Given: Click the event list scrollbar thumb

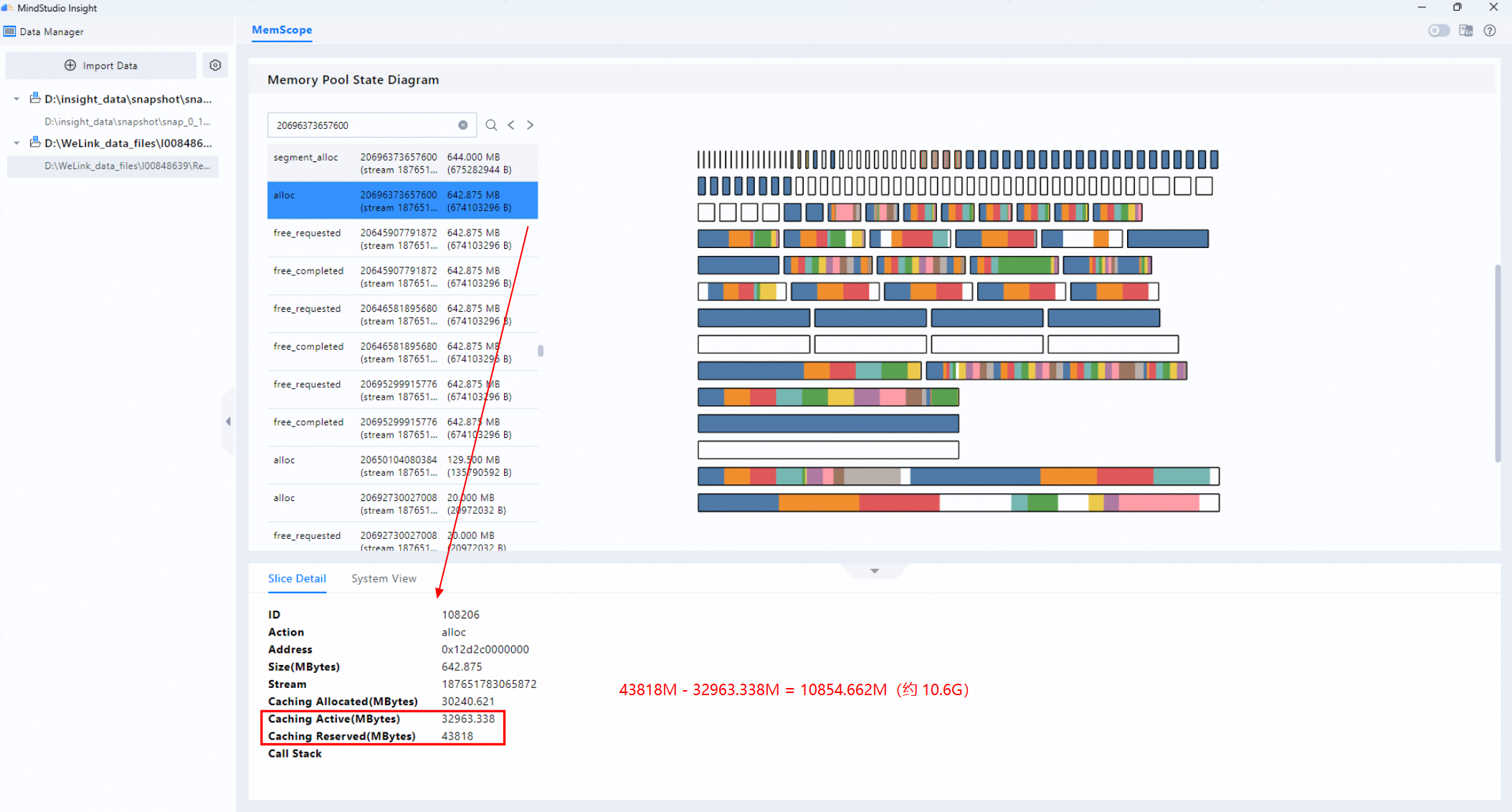Looking at the screenshot, I should coord(541,350).
